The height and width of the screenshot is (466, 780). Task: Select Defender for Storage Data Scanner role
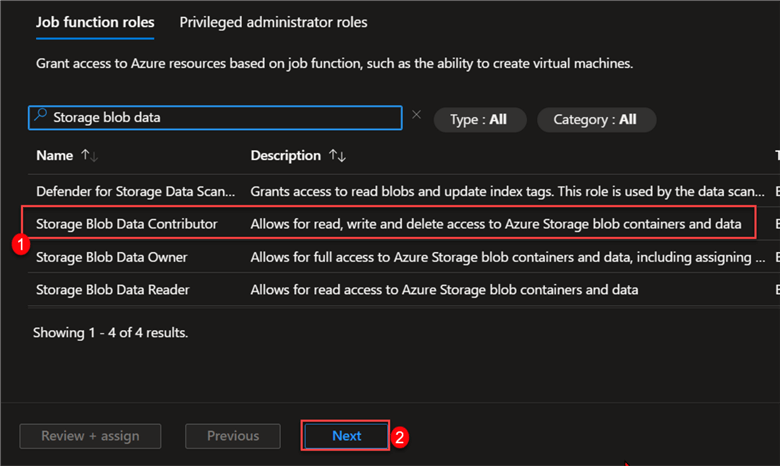click(135, 190)
